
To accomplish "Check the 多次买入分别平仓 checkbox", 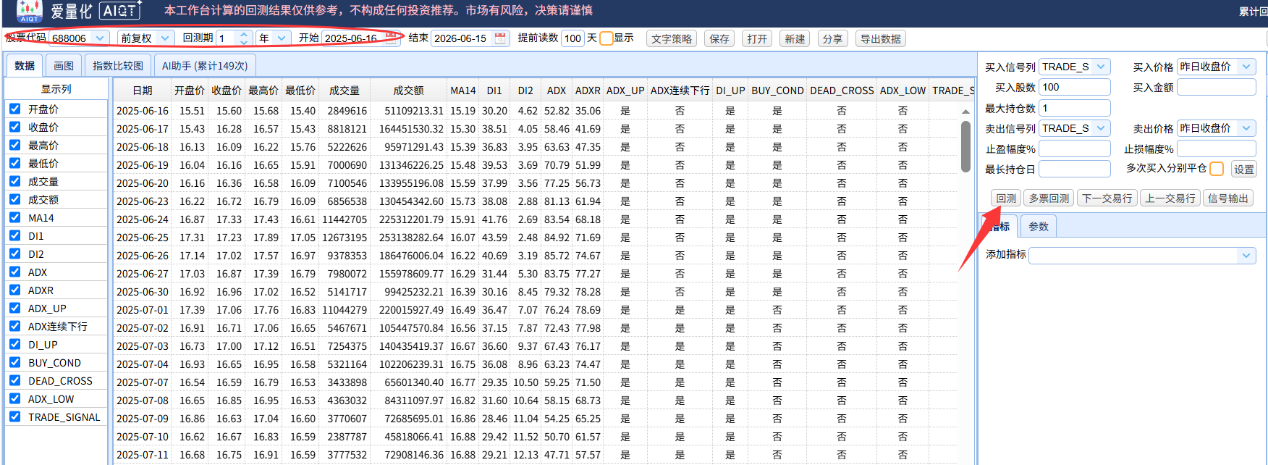I will [1216, 168].
